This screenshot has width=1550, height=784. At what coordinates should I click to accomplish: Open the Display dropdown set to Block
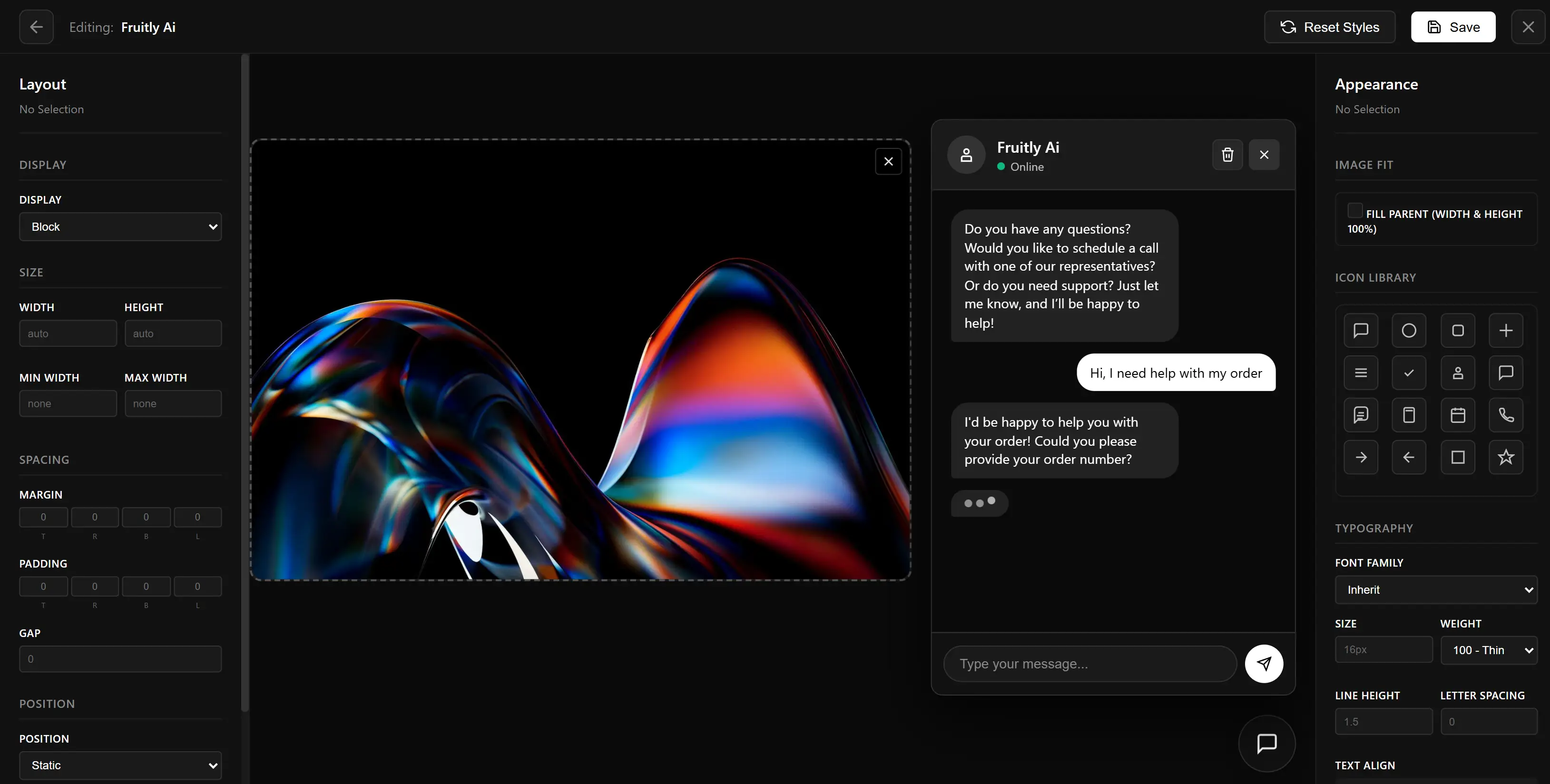click(x=120, y=227)
